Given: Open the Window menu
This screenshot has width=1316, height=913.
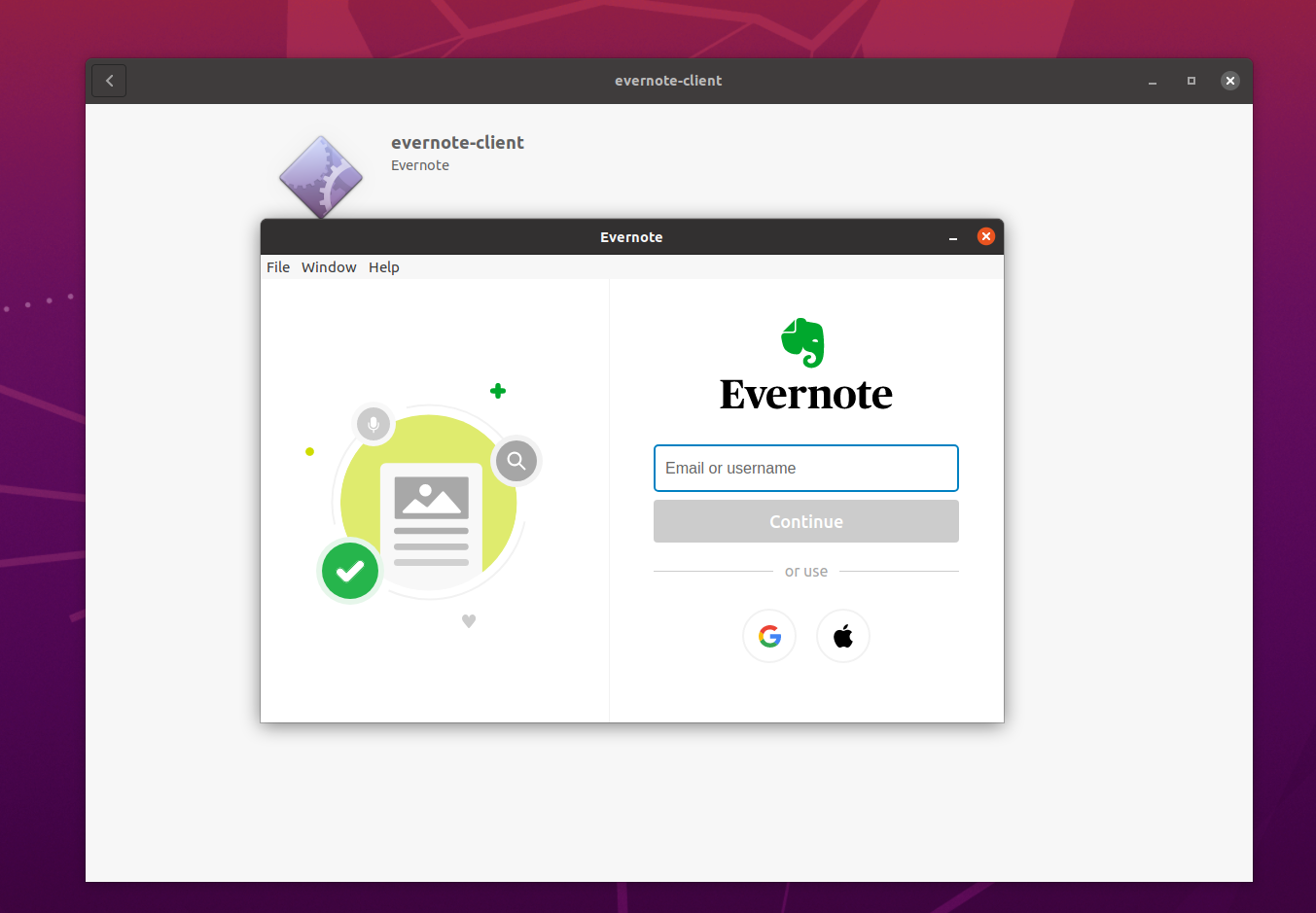Looking at the screenshot, I should pos(329,266).
